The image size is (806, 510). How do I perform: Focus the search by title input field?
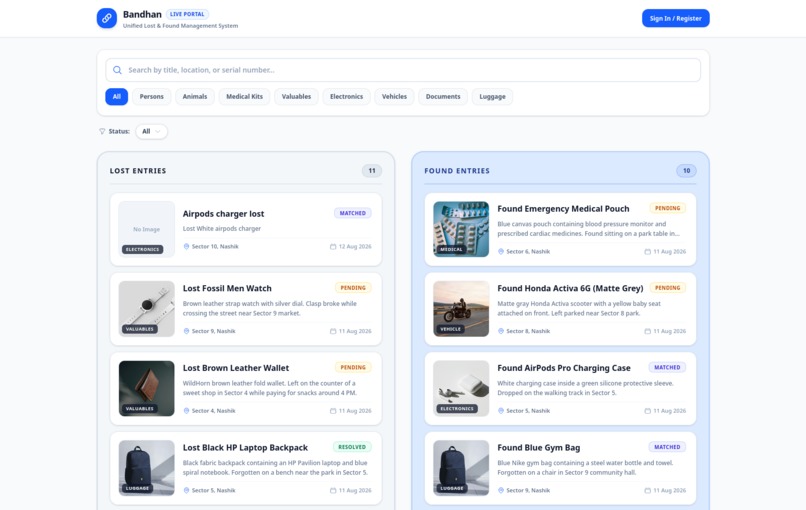(403, 70)
